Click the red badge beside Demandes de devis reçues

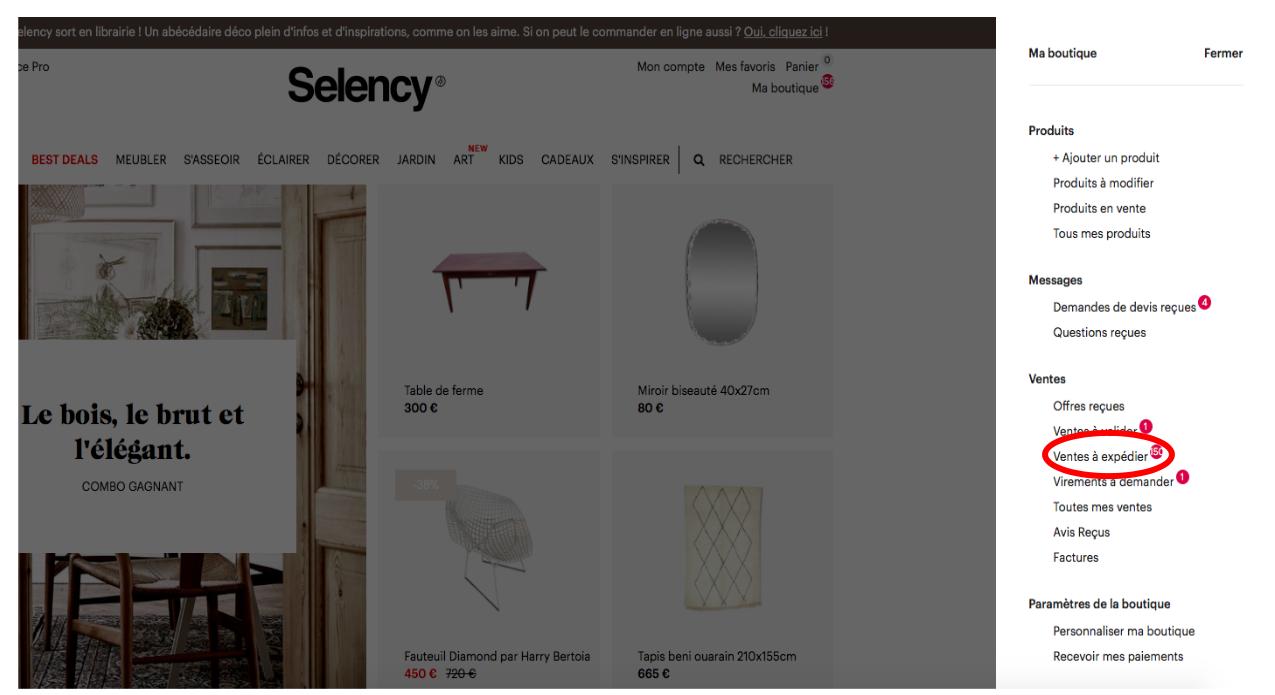[x=1204, y=301]
